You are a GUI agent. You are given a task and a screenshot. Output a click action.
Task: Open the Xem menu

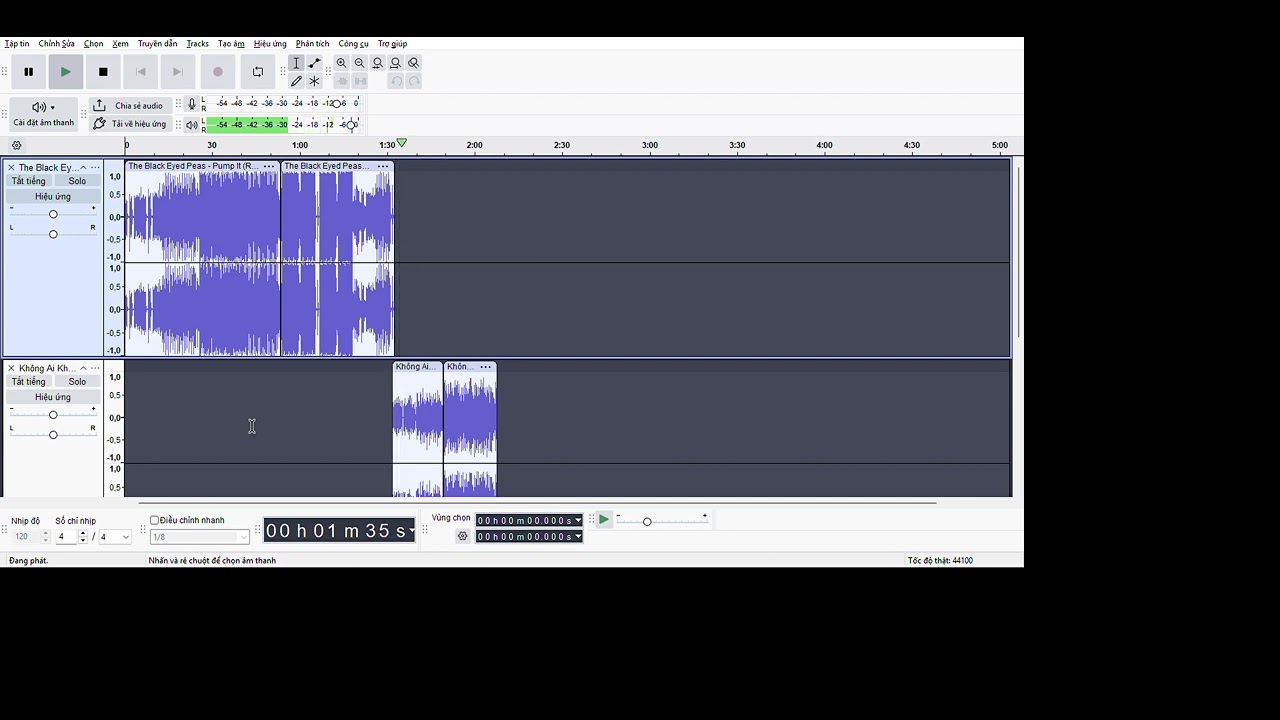(x=120, y=44)
